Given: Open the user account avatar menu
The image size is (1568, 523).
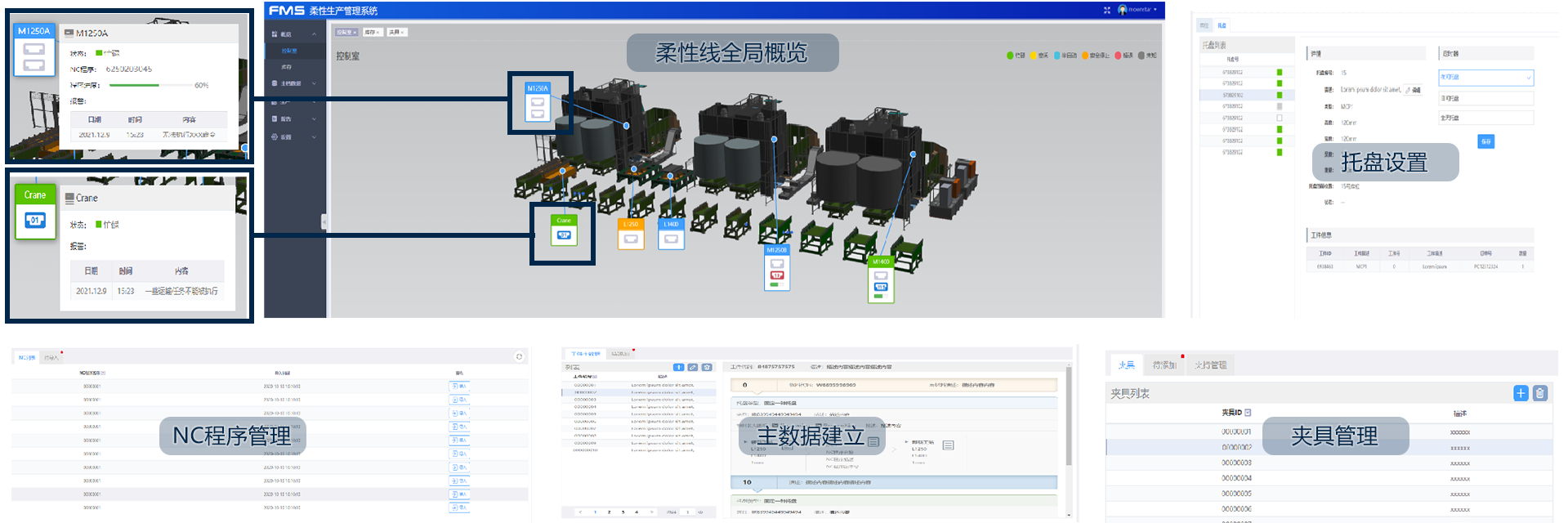Looking at the screenshot, I should click(x=1123, y=10).
